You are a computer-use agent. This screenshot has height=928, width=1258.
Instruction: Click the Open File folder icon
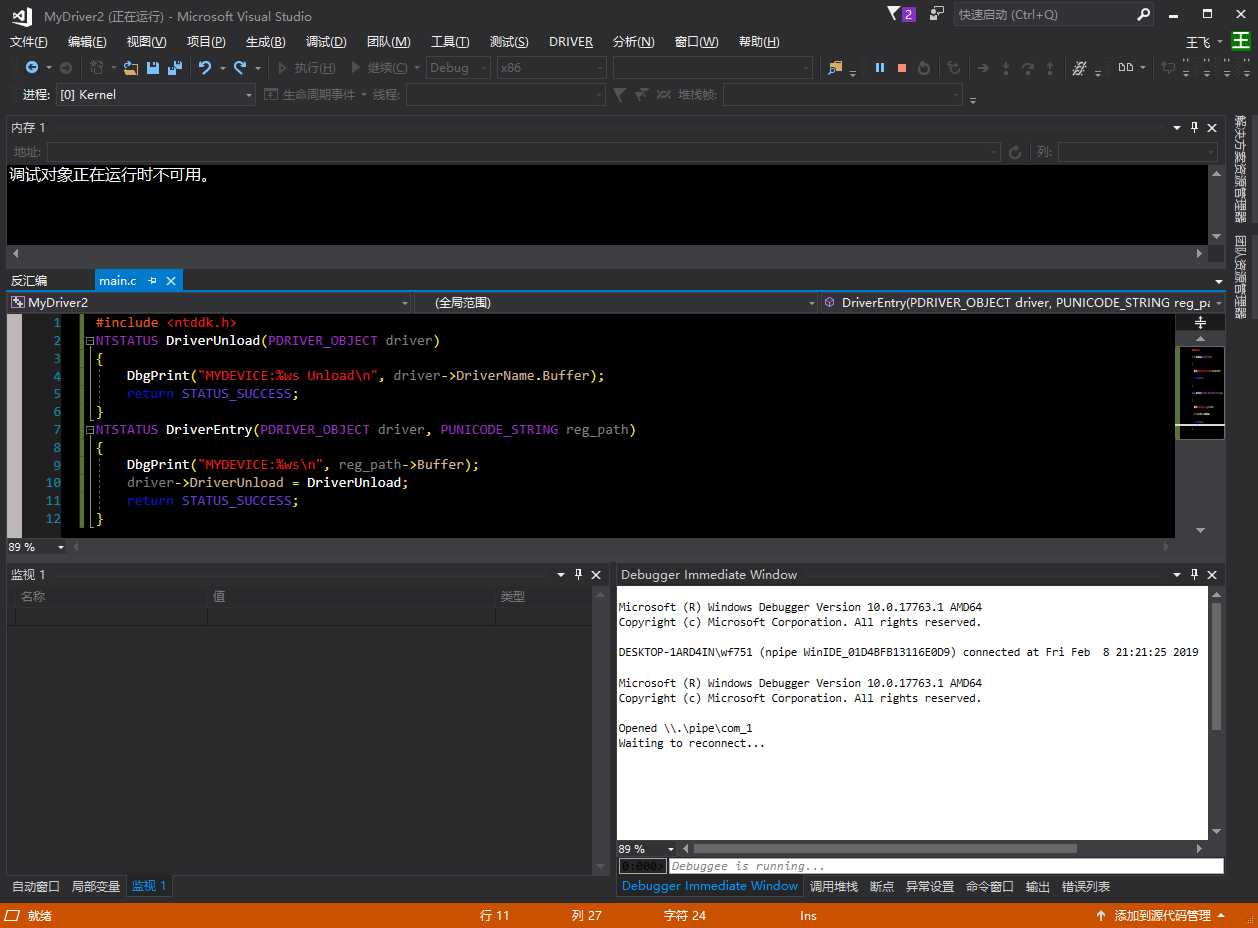click(x=130, y=68)
